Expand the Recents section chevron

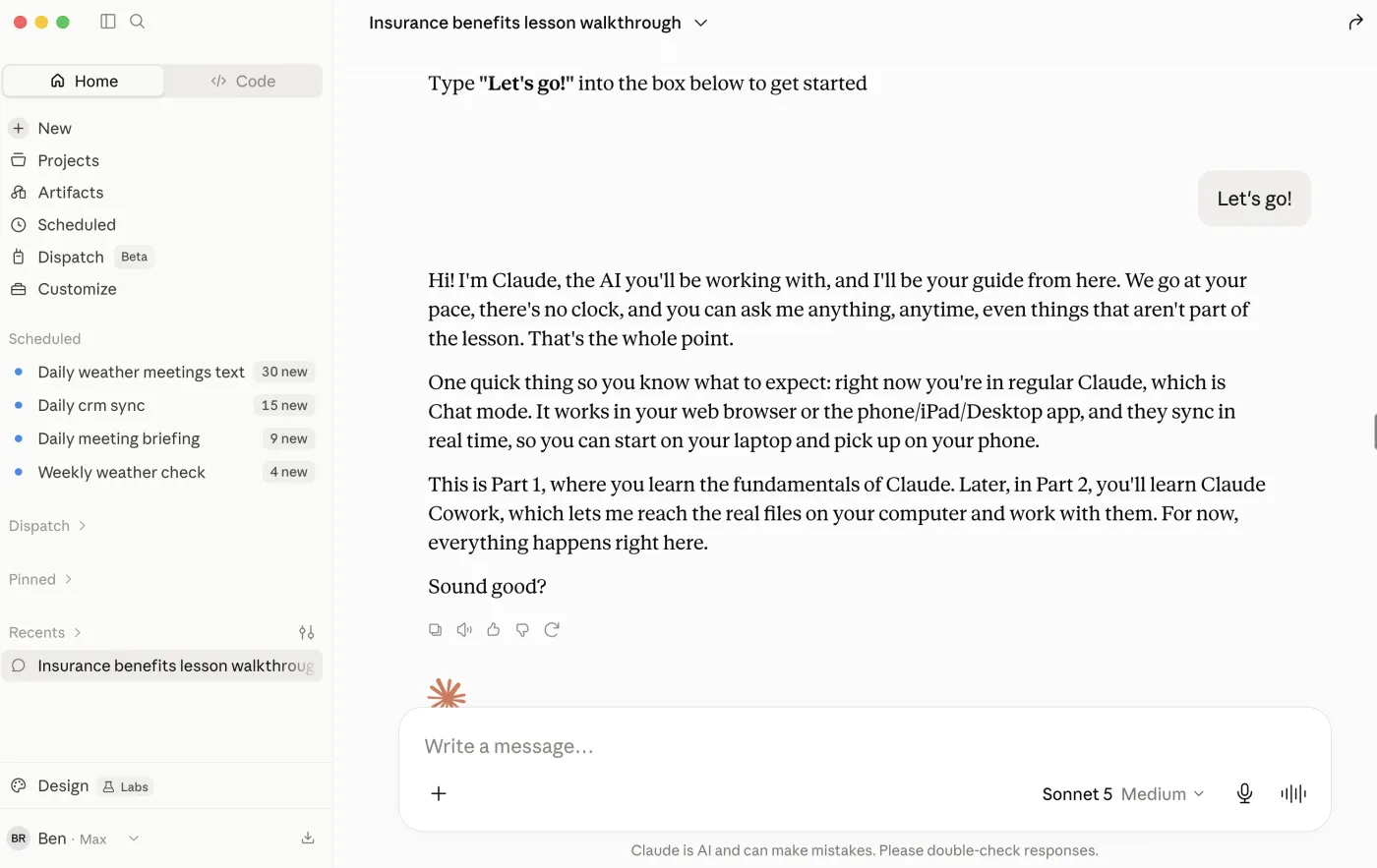[x=78, y=633]
